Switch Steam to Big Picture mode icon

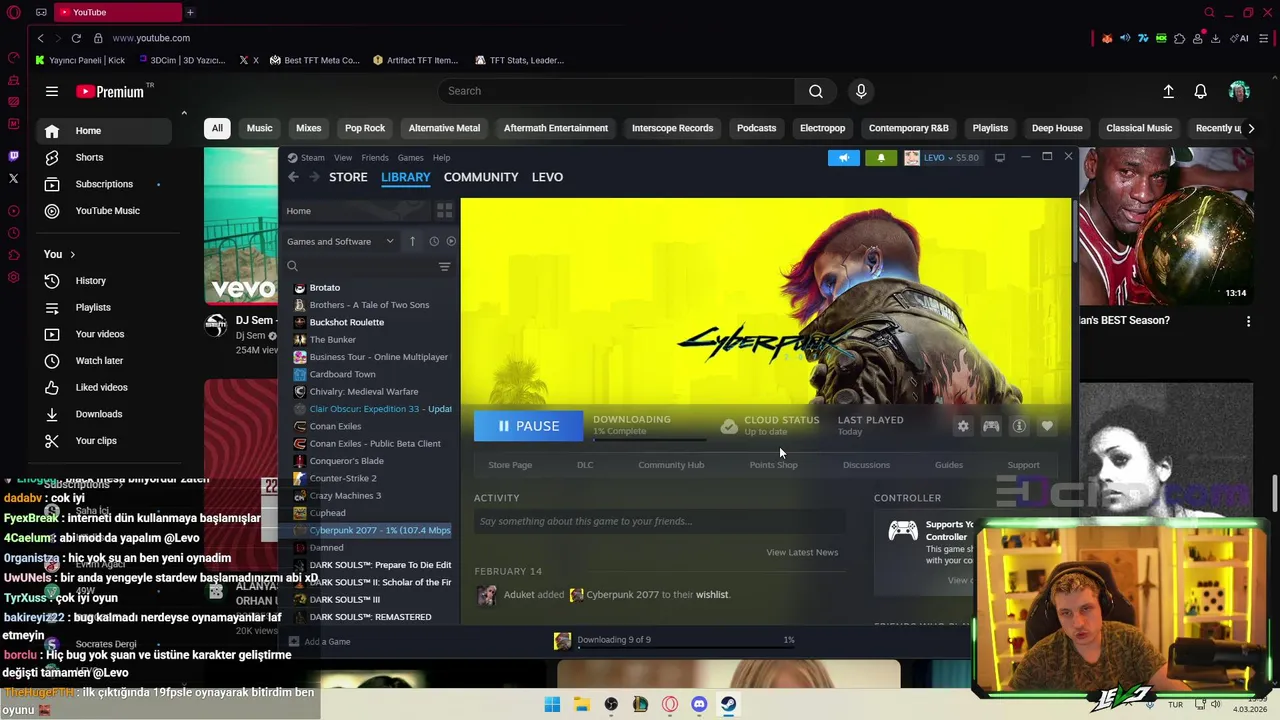999,157
